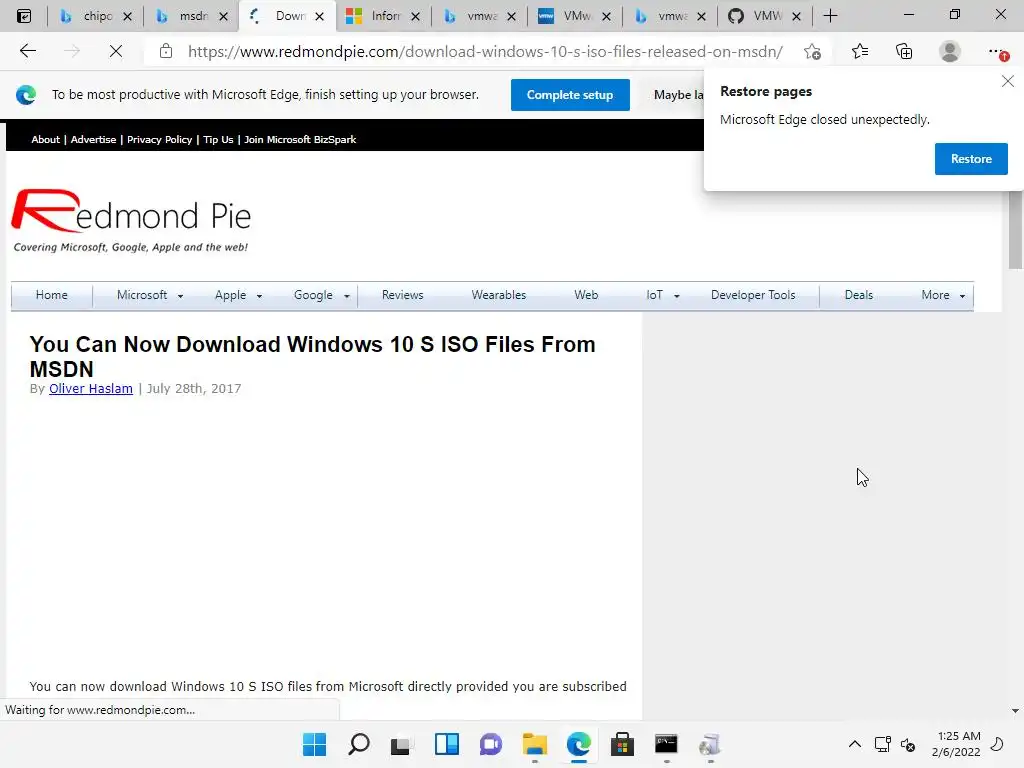The height and width of the screenshot is (768, 1024).
Task: Open clock showing 1:25 AM
Action: (956, 744)
